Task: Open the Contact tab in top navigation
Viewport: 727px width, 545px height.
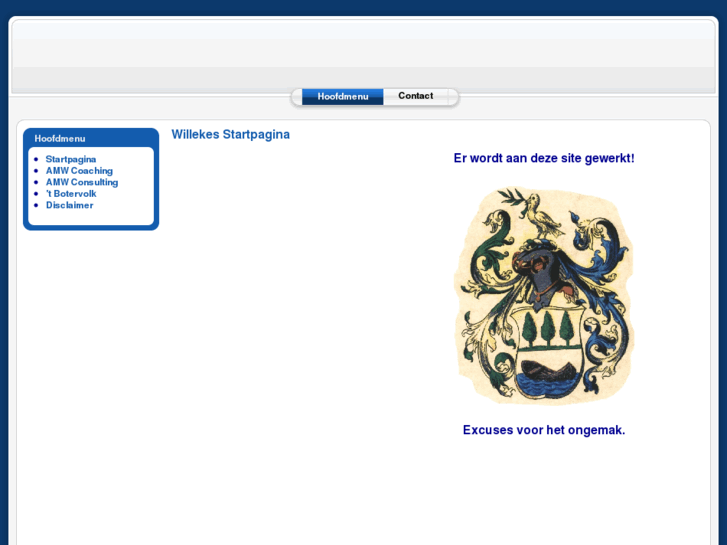Action: (x=415, y=96)
